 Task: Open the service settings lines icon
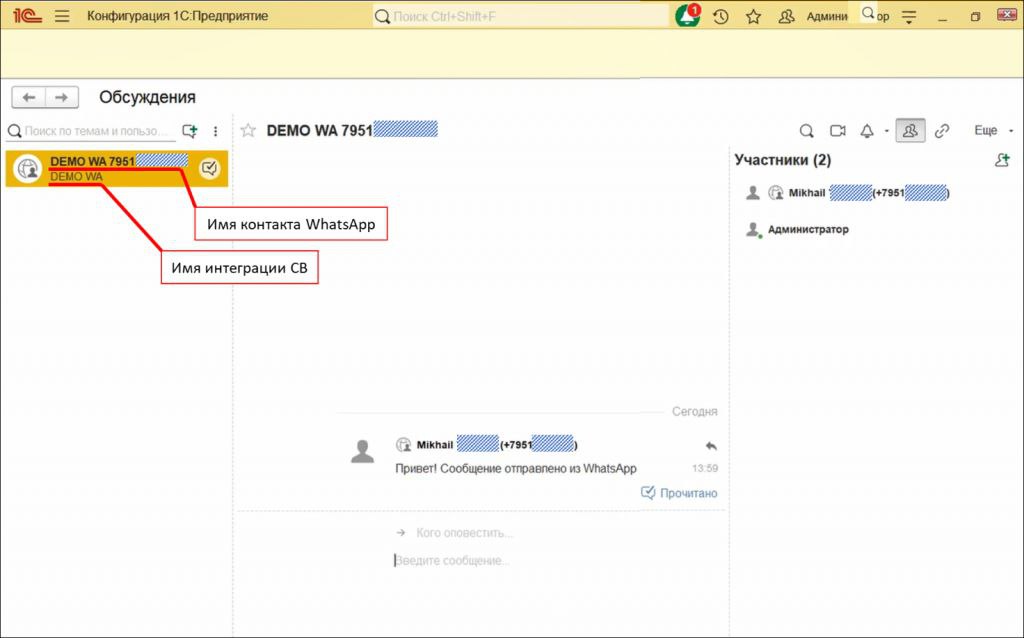click(909, 17)
